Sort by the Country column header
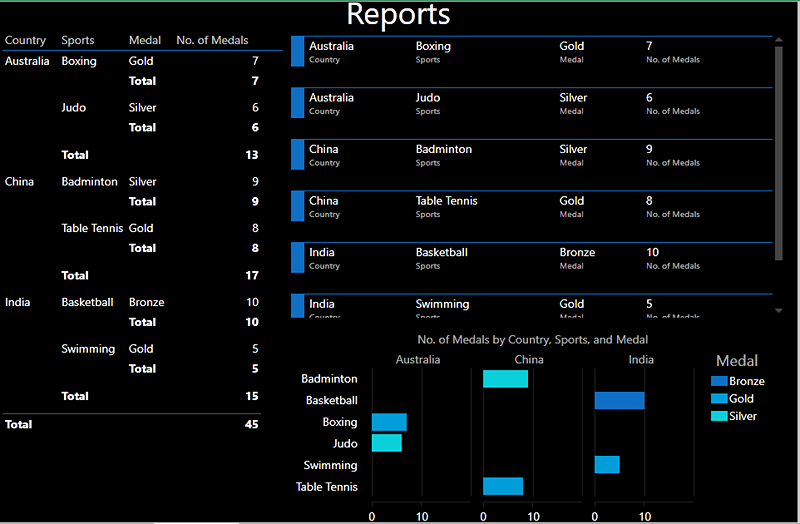 coord(25,40)
